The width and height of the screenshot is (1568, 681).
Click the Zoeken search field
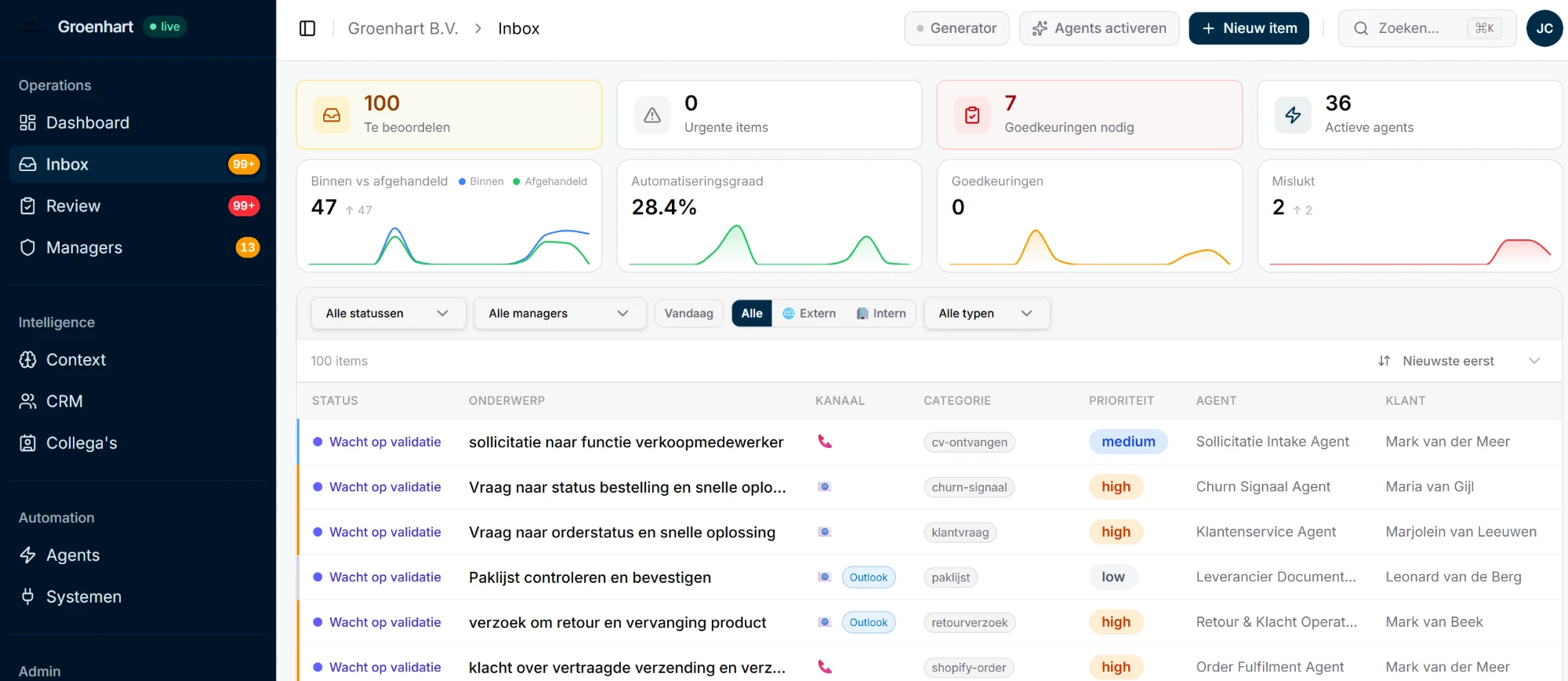click(x=1427, y=28)
